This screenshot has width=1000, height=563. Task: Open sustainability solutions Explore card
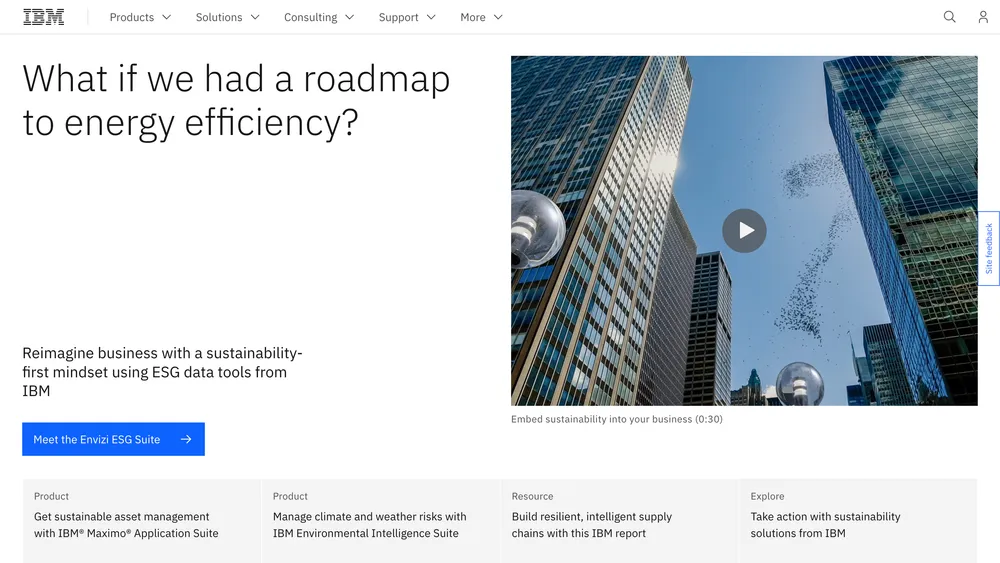858,520
